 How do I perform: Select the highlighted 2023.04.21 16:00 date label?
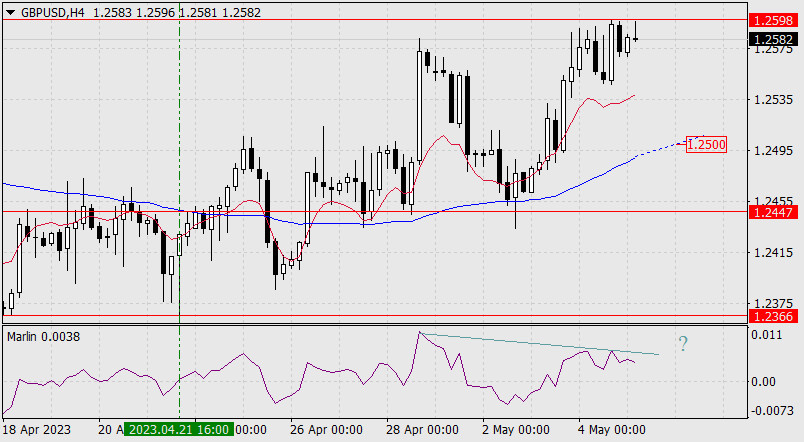point(179,429)
